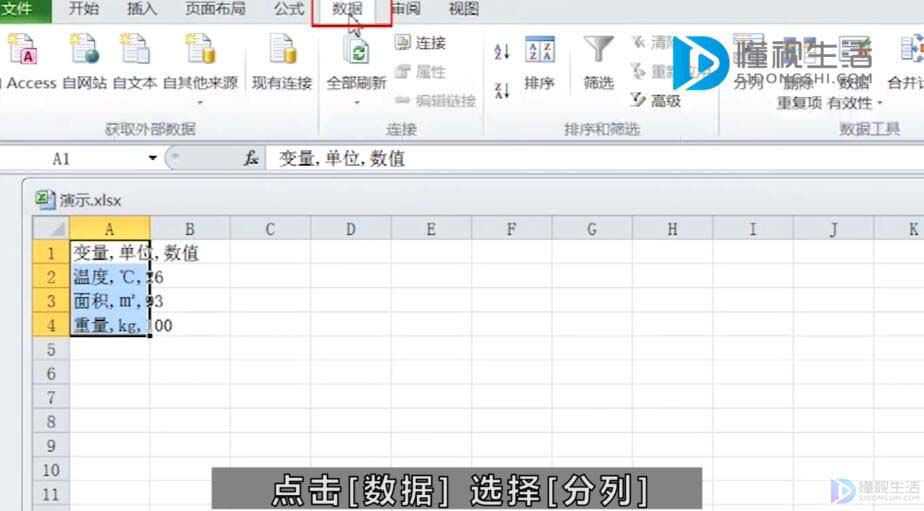Go to the 页面布局 tab
924x511 pixels.
pyautogui.click(x=215, y=9)
